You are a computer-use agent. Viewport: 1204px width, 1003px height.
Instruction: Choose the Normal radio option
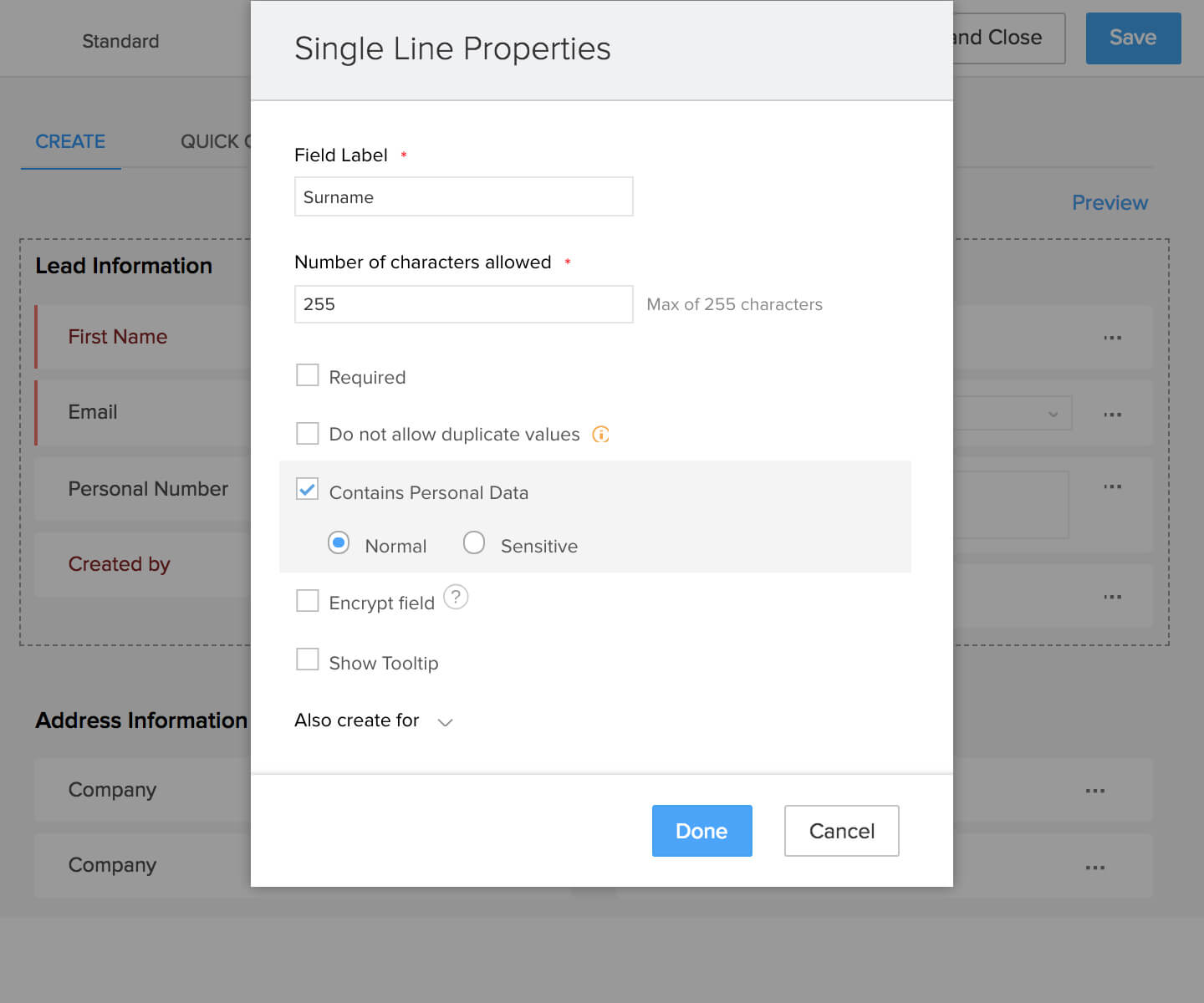pyautogui.click(x=339, y=543)
